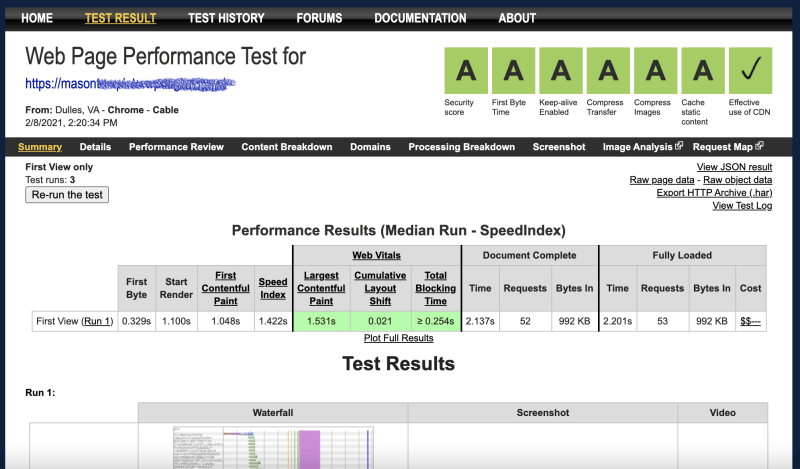Image resolution: width=800 pixels, height=469 pixels.
Task: Click the Compress Transfer grade box
Action: click(608, 70)
